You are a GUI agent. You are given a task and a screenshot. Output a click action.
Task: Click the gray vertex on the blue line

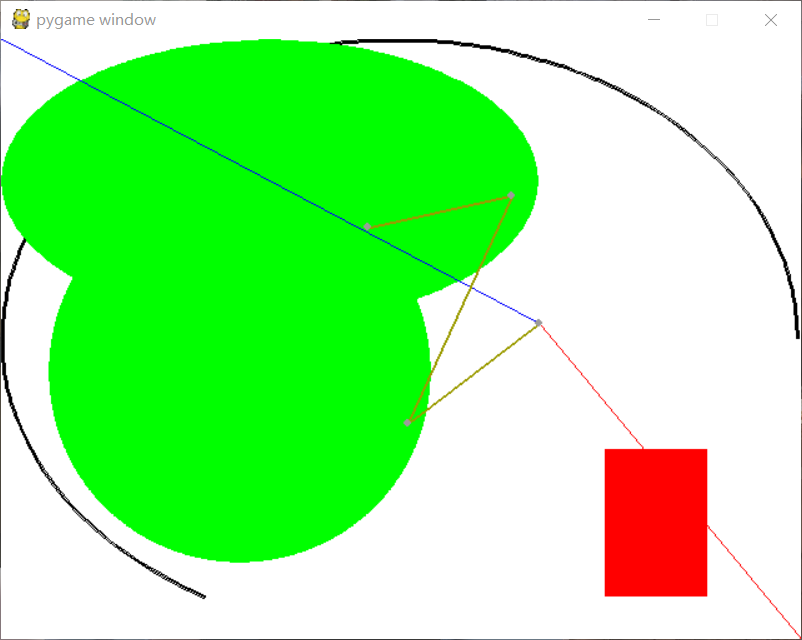[x=367, y=227]
